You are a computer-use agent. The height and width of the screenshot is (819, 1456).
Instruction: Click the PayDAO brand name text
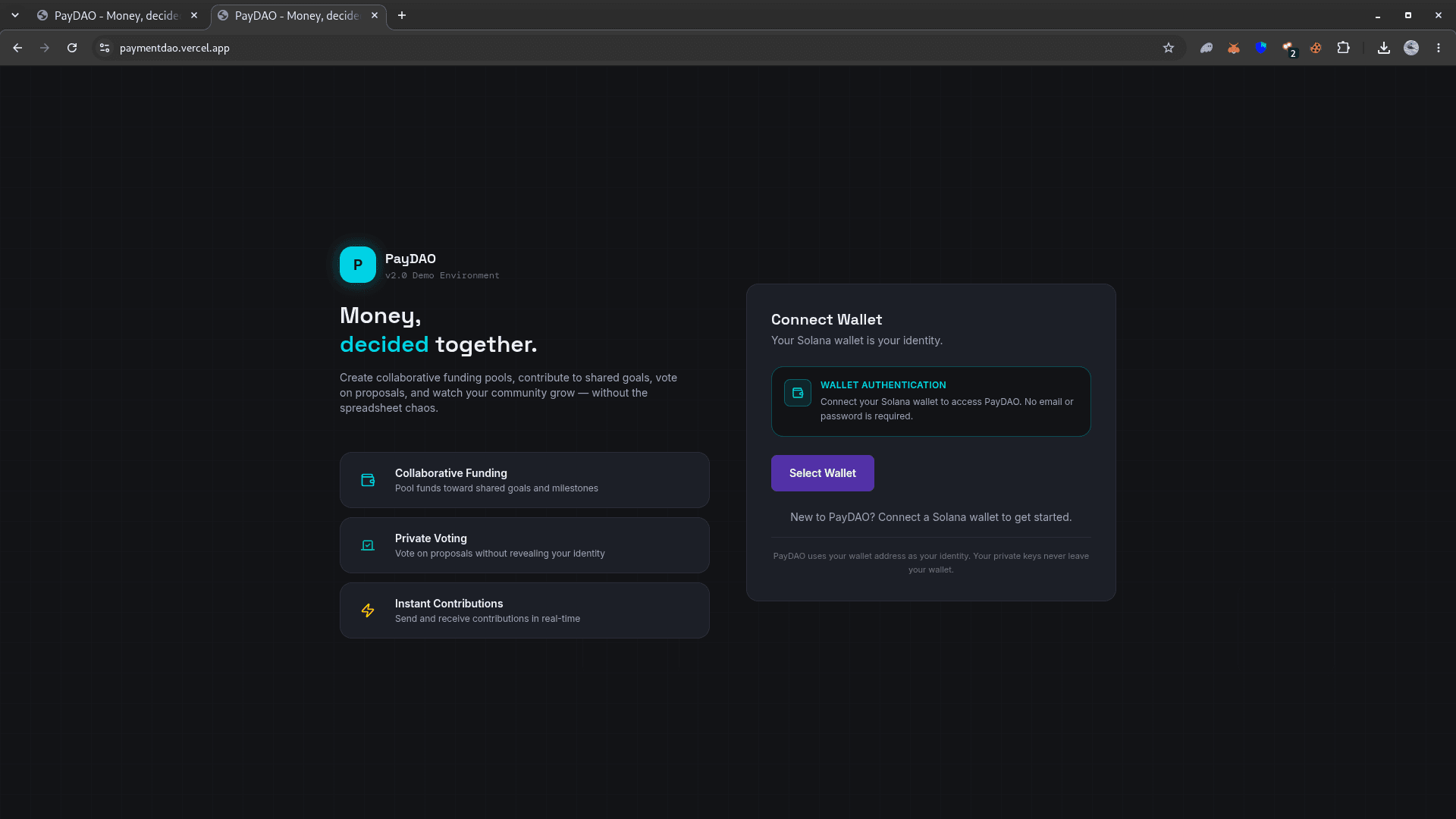[410, 259]
